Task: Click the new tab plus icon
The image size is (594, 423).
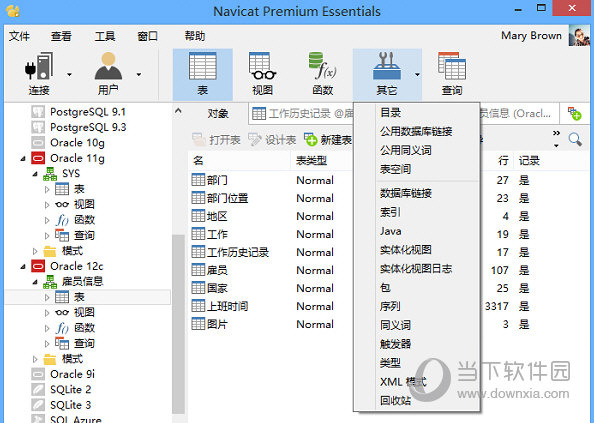Action: coord(574,113)
